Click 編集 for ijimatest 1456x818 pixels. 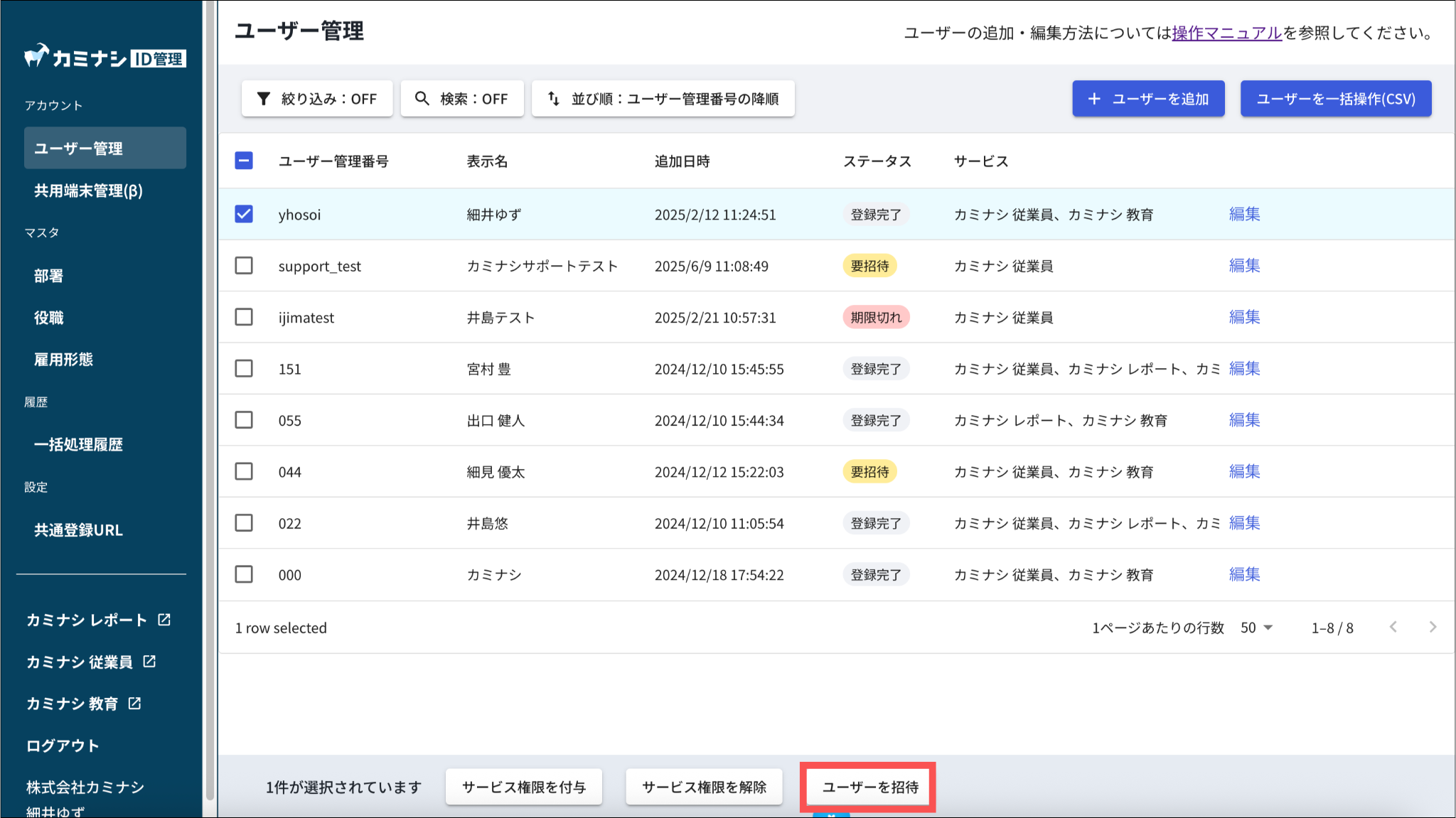pyautogui.click(x=1245, y=317)
